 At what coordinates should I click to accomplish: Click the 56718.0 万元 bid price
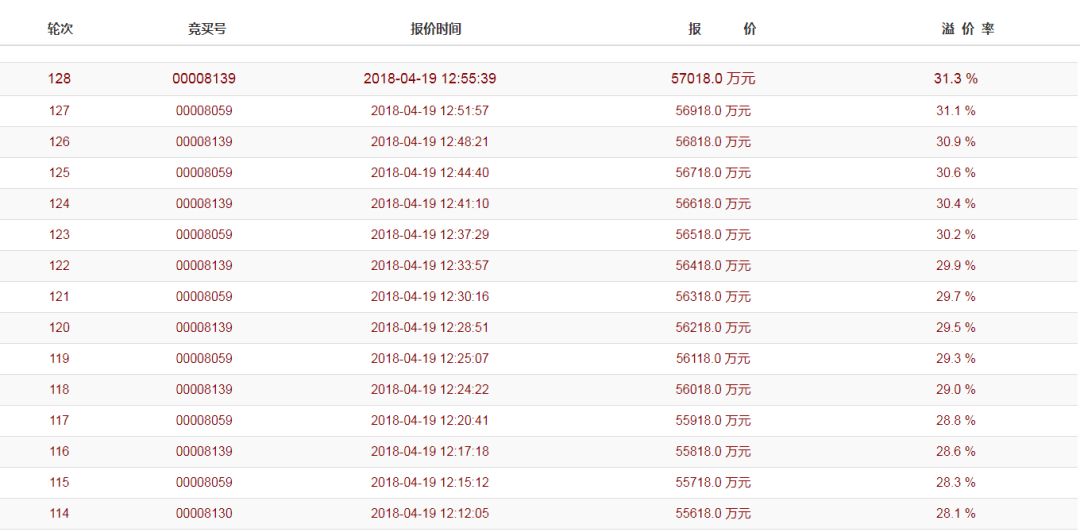pyautogui.click(x=713, y=172)
